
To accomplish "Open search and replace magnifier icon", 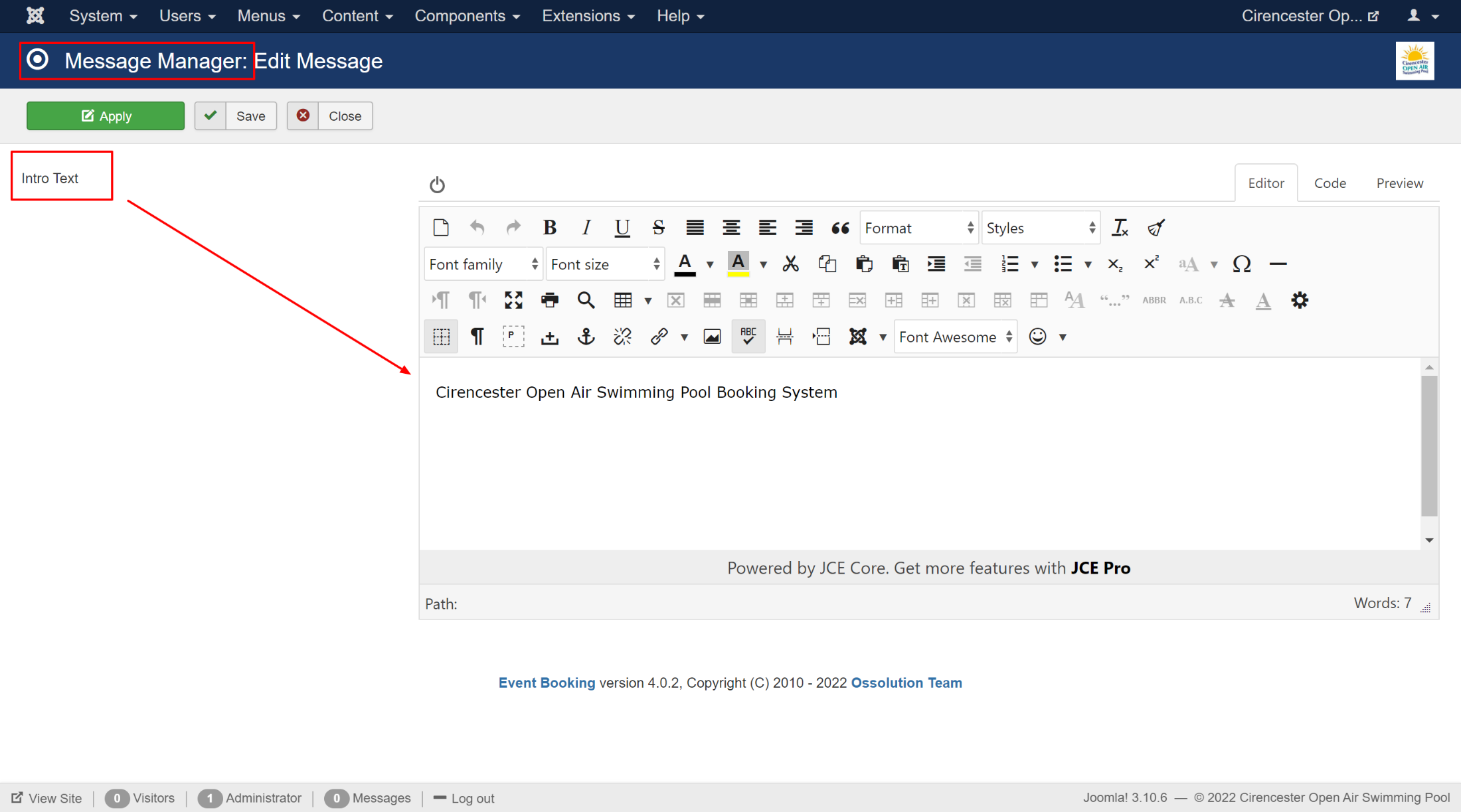I will [586, 300].
